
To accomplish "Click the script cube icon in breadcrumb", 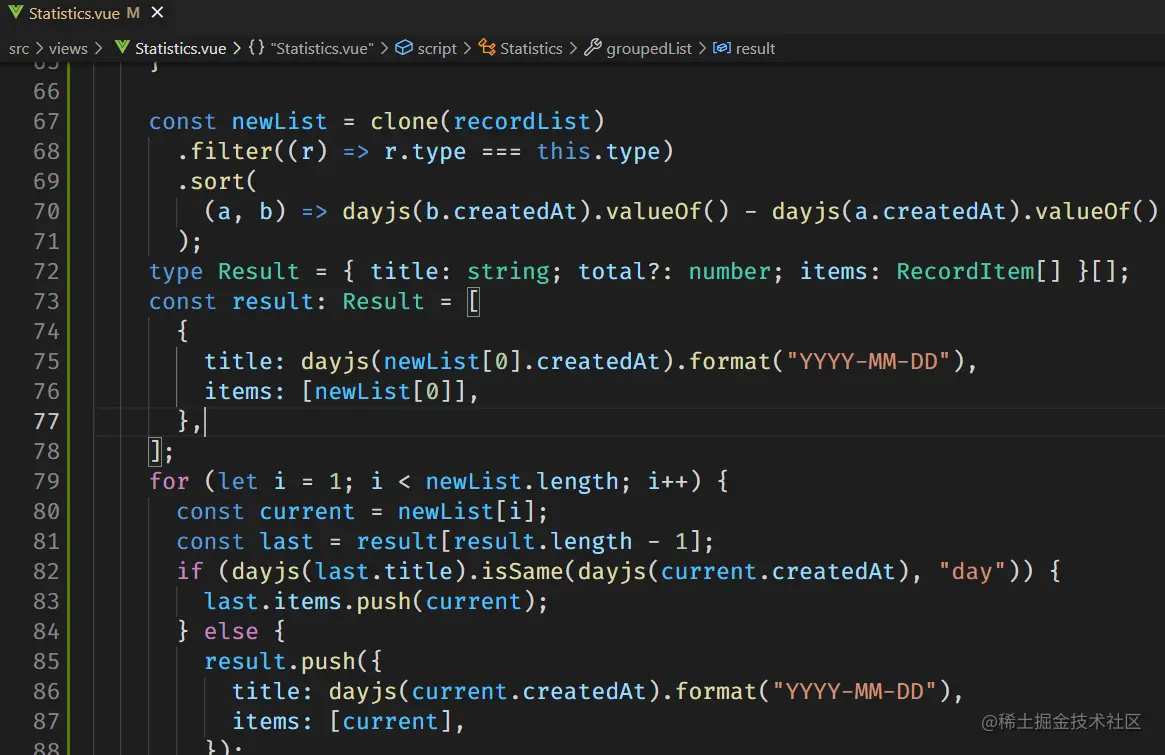I will pyautogui.click(x=403, y=48).
